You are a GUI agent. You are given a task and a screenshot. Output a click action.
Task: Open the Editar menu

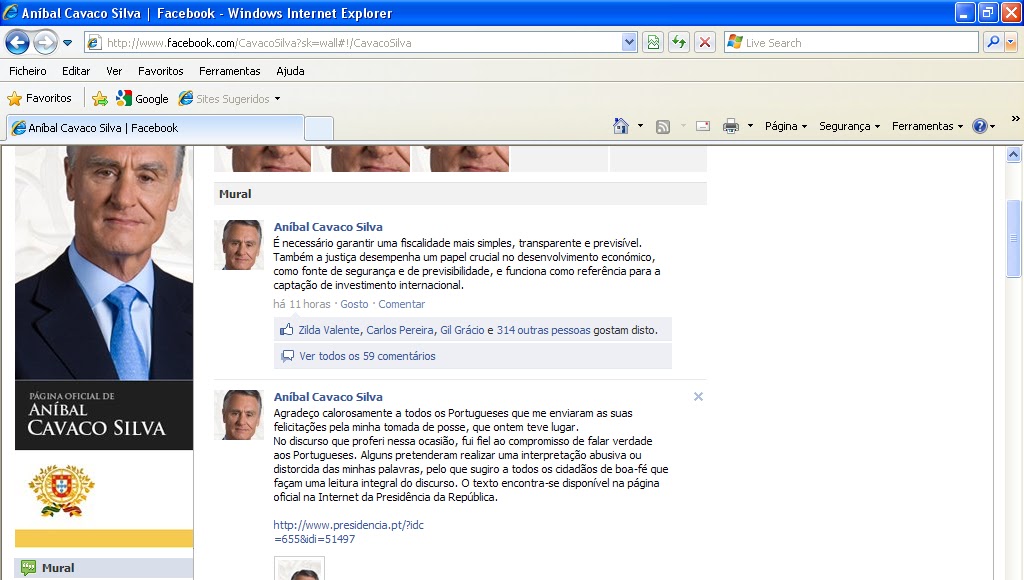coord(76,71)
